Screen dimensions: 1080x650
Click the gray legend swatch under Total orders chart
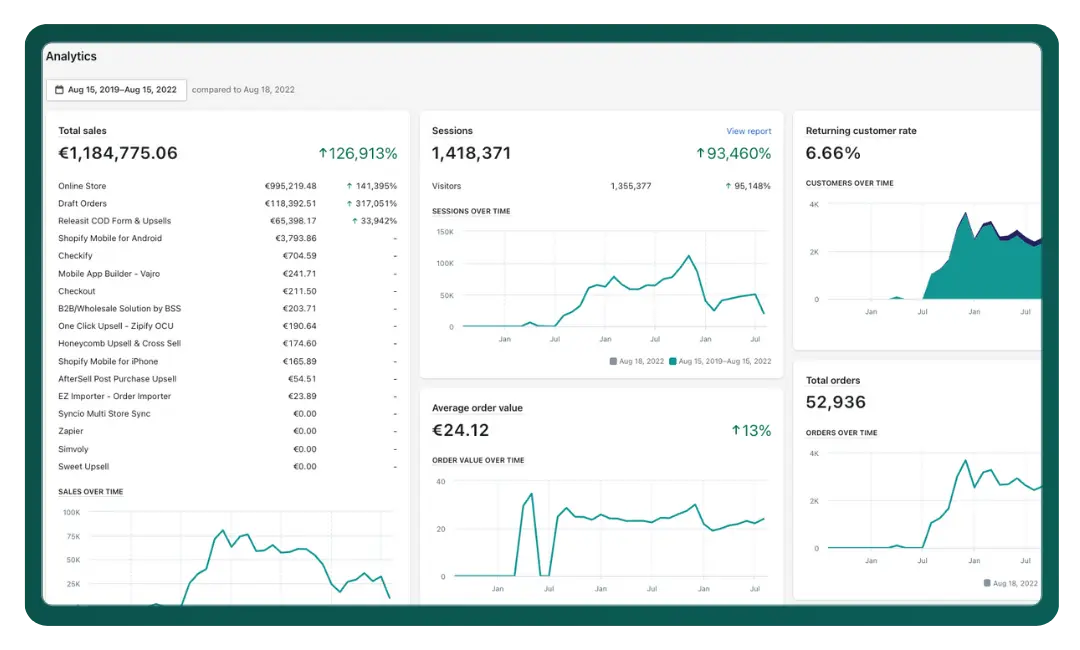tap(987, 583)
